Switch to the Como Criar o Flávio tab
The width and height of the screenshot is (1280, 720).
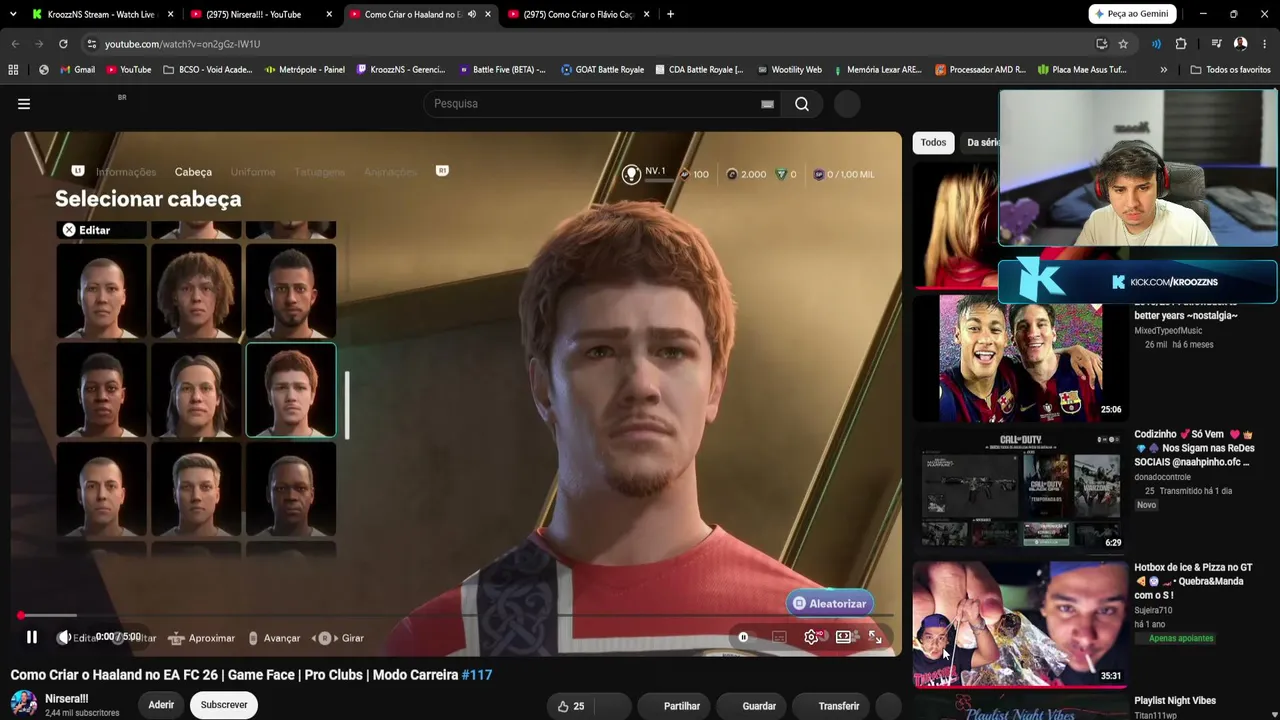tap(578, 14)
